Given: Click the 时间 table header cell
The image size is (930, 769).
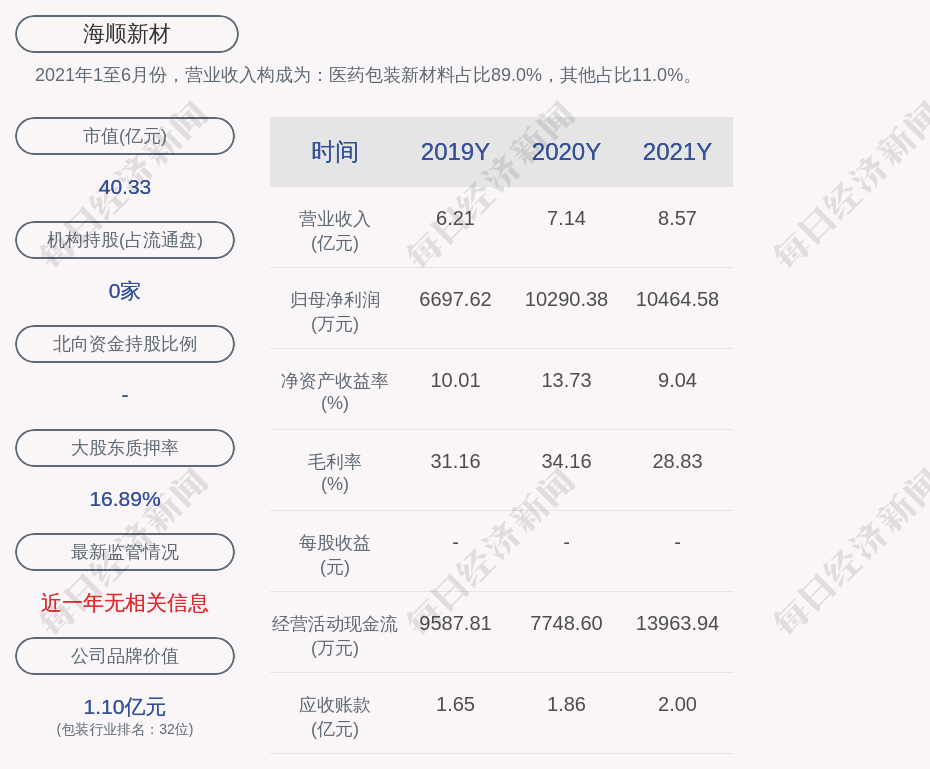Looking at the screenshot, I should [x=335, y=152].
